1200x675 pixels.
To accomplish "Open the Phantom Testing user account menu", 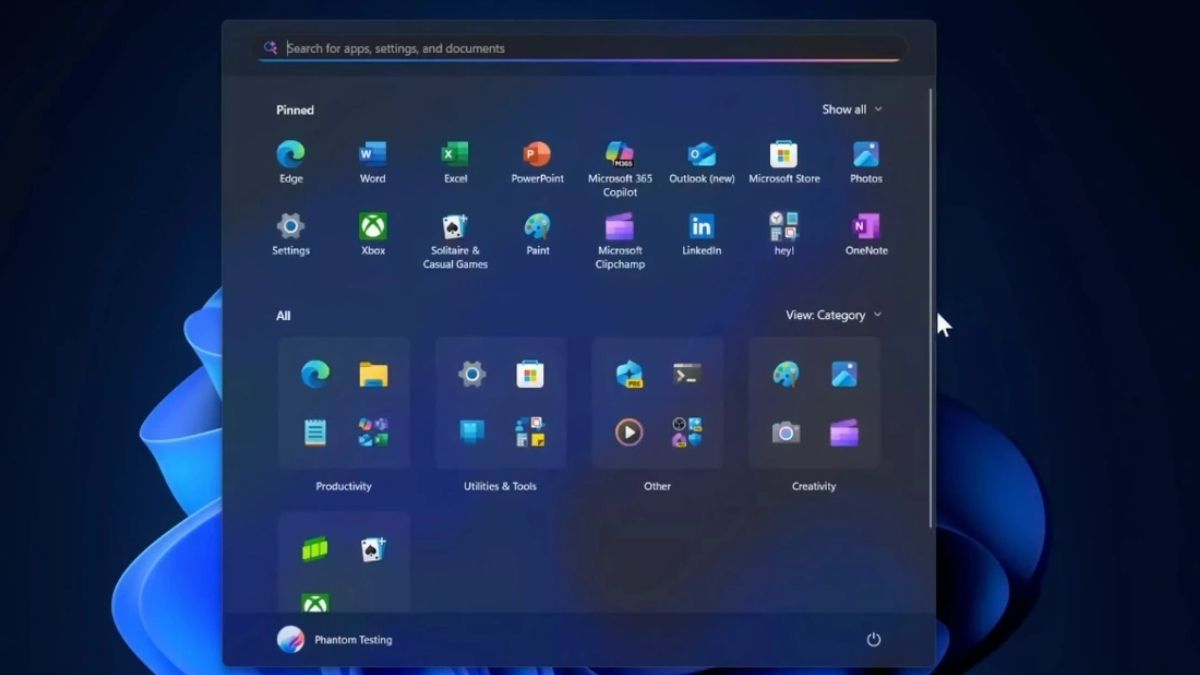I will click(x=335, y=640).
